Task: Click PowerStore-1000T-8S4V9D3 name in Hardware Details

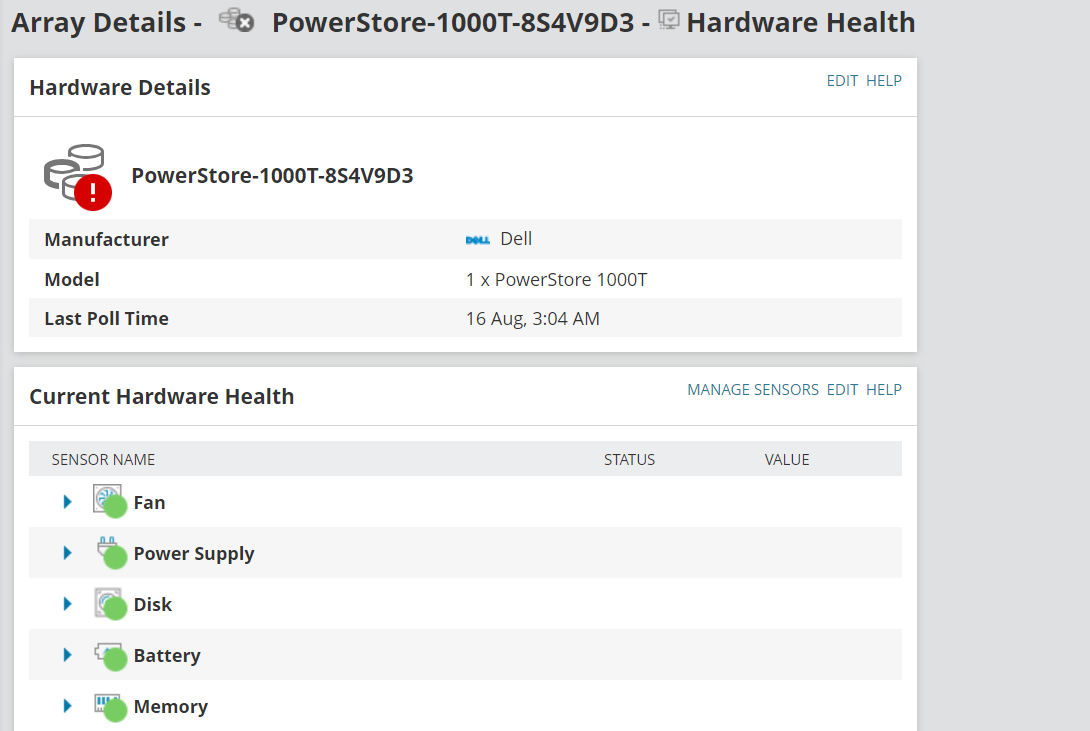Action: pyautogui.click(x=272, y=176)
